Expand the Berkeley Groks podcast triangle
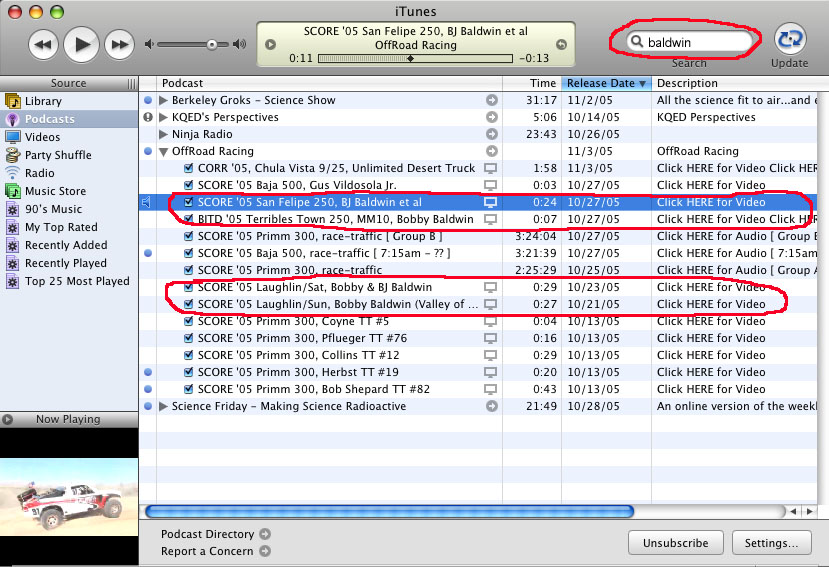Screen dimensions: 829x567 163,100
